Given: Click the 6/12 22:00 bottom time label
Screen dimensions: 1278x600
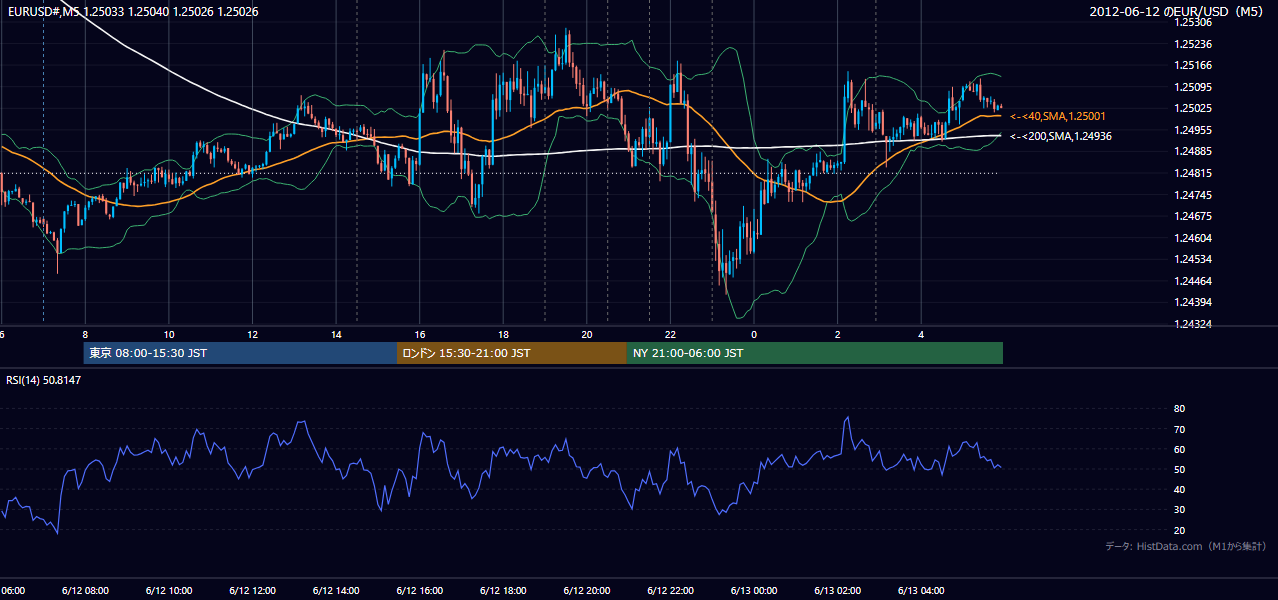Looking at the screenshot, I should tap(670, 591).
